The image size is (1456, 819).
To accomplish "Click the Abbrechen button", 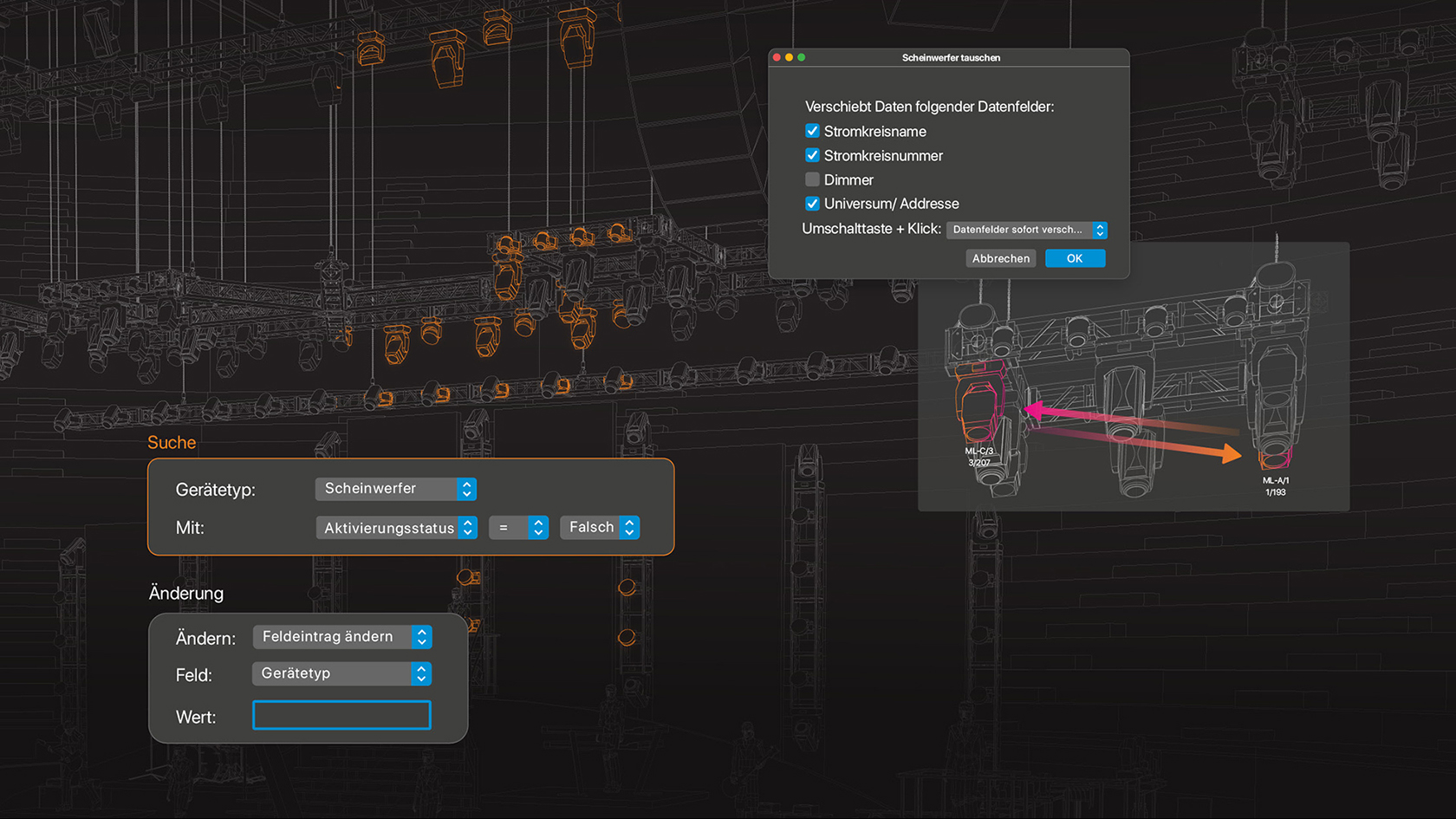I will click(x=1000, y=258).
